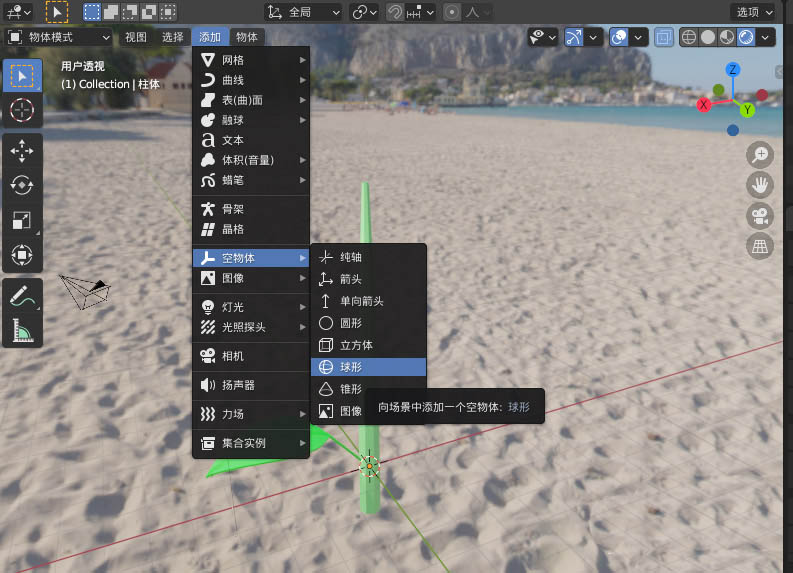This screenshot has height=573, width=793.
Task: Open the 物体模式 mode dropdown
Action: 59,37
